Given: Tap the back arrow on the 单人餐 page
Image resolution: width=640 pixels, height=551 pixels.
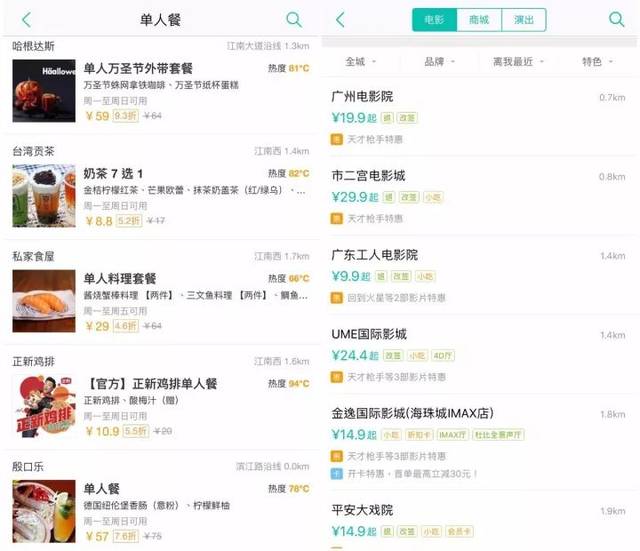Looking at the screenshot, I should [27, 20].
